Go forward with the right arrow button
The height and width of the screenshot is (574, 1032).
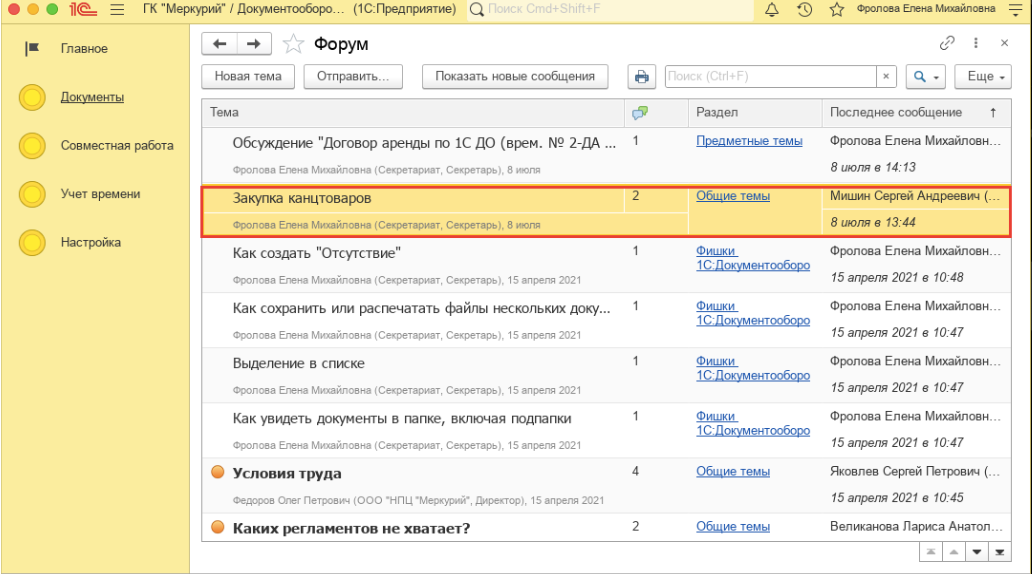pos(253,44)
